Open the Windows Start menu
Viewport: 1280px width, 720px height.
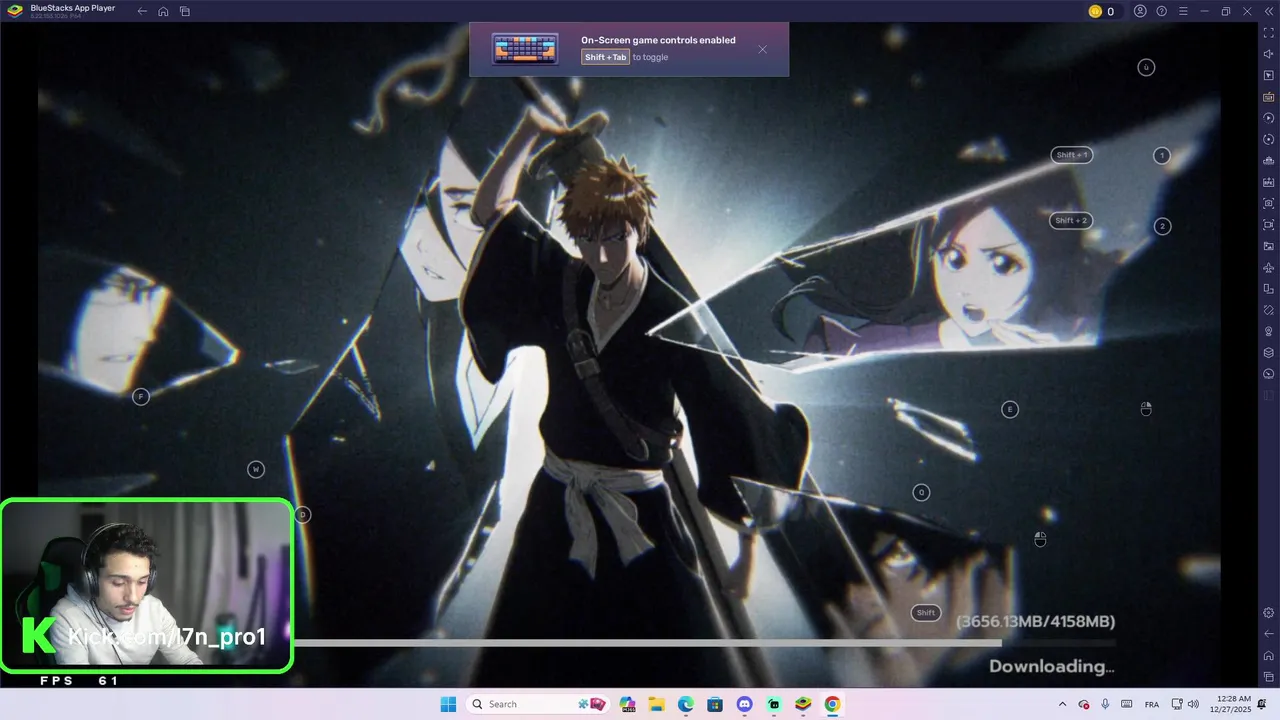pyautogui.click(x=448, y=704)
